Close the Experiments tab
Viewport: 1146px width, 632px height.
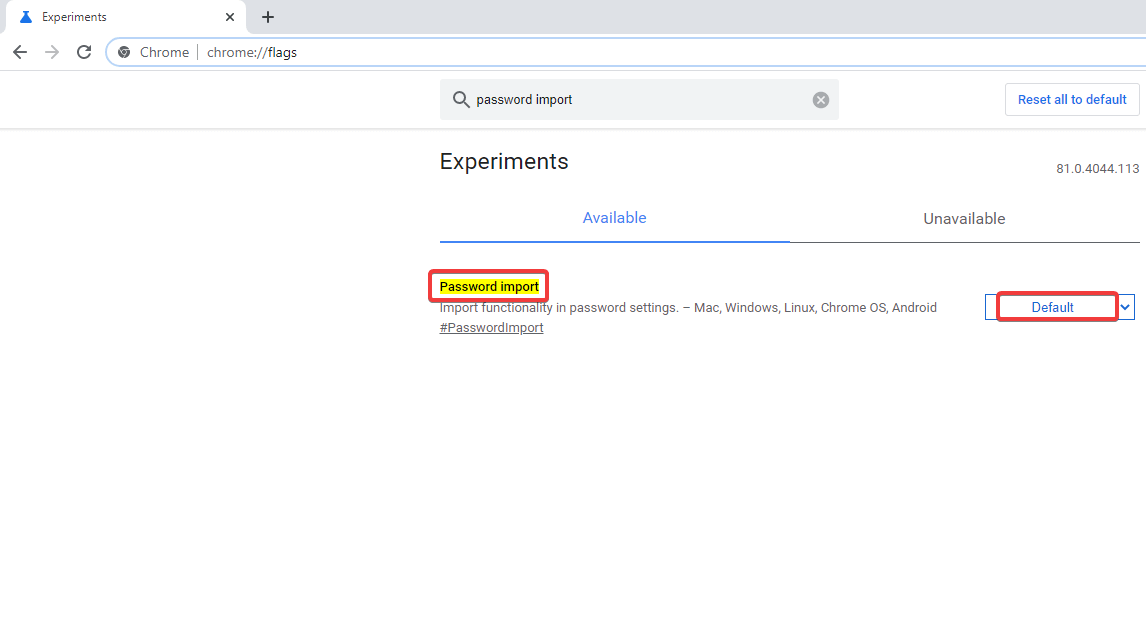230,17
